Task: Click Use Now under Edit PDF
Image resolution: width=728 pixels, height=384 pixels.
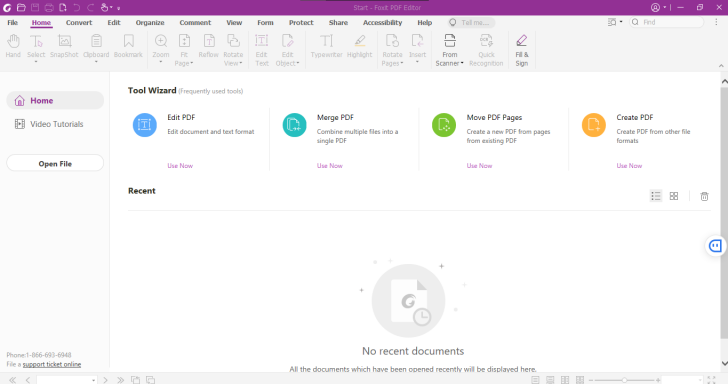Action: [180, 166]
